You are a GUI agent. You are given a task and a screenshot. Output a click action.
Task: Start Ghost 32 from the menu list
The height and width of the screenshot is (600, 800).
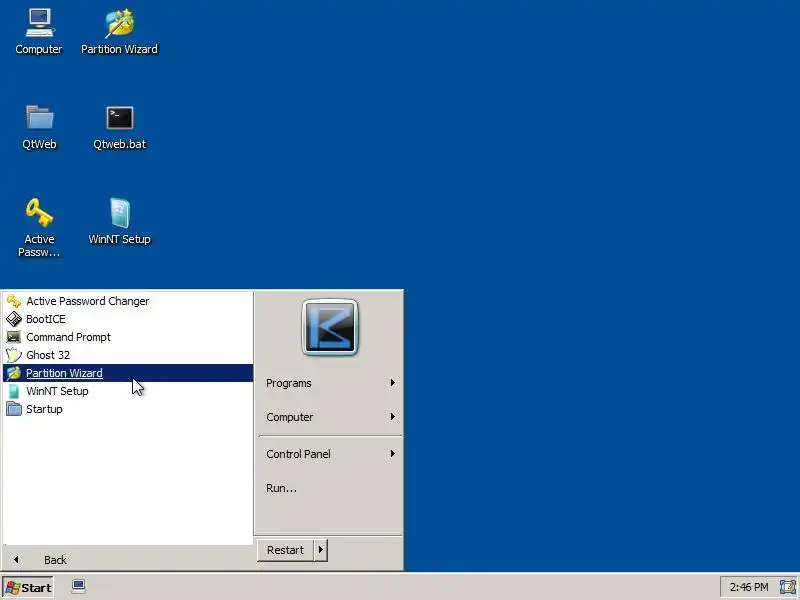coord(128,355)
